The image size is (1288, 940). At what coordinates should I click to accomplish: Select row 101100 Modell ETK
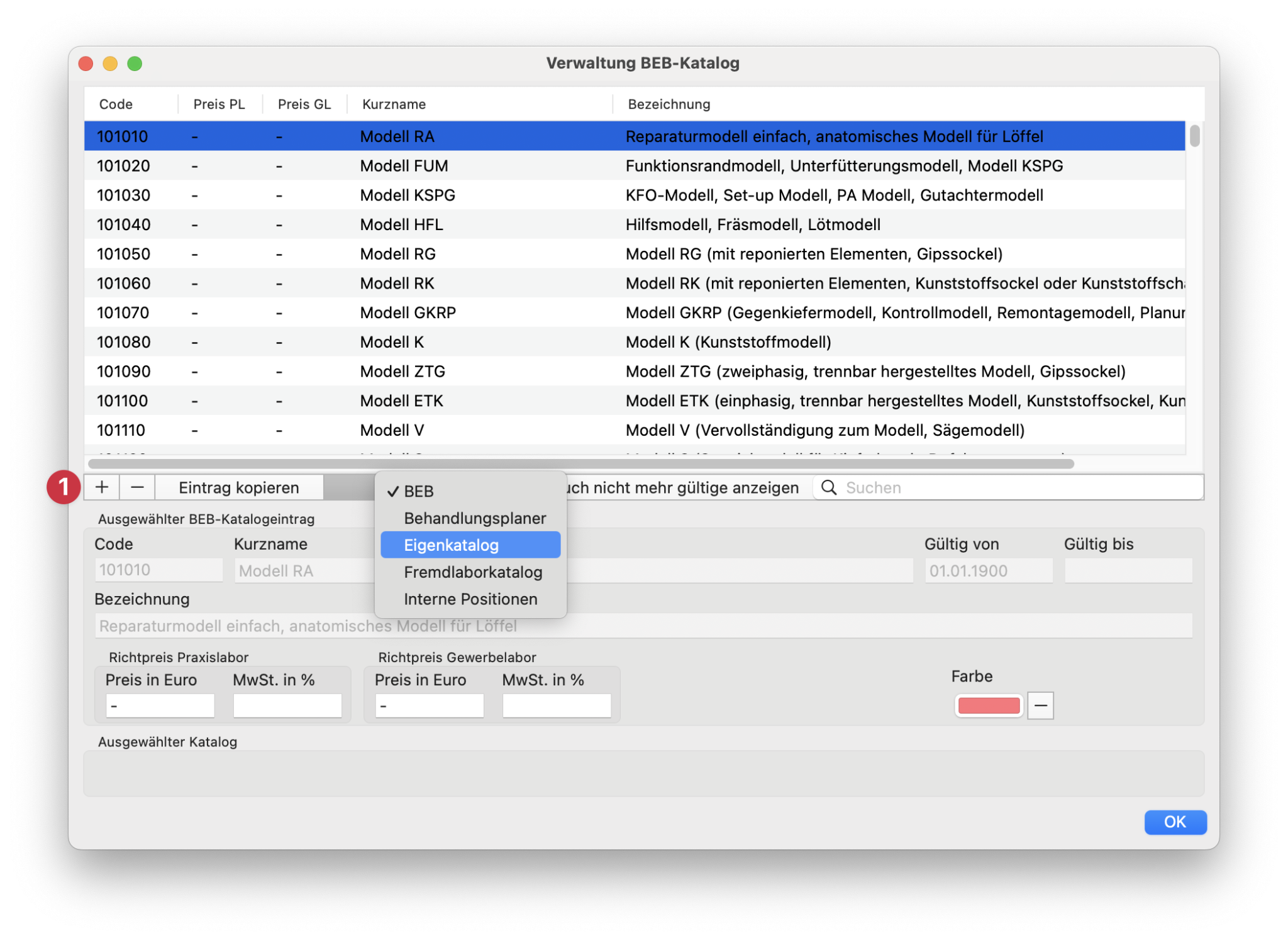point(635,401)
